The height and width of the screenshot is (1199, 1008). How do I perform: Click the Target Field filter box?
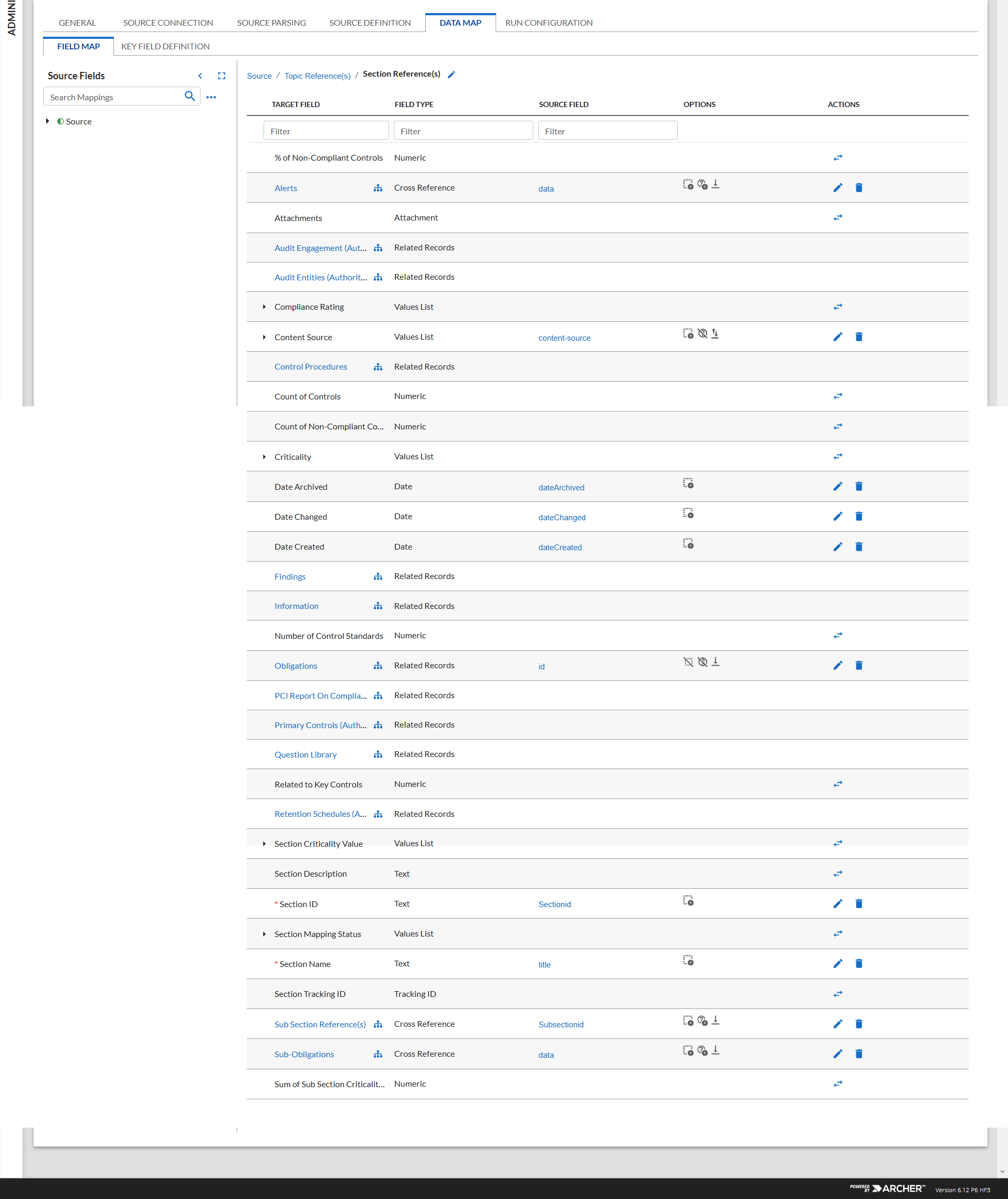[x=325, y=131]
